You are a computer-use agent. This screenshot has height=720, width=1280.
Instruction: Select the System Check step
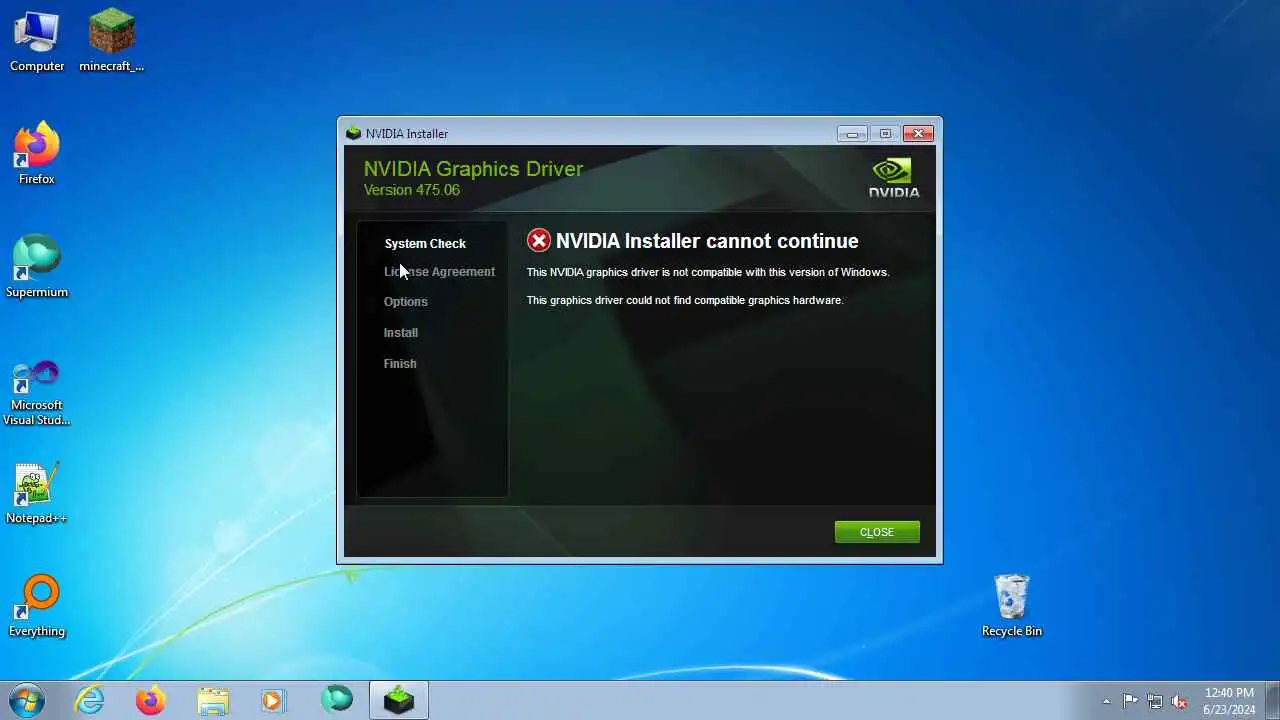tap(425, 243)
